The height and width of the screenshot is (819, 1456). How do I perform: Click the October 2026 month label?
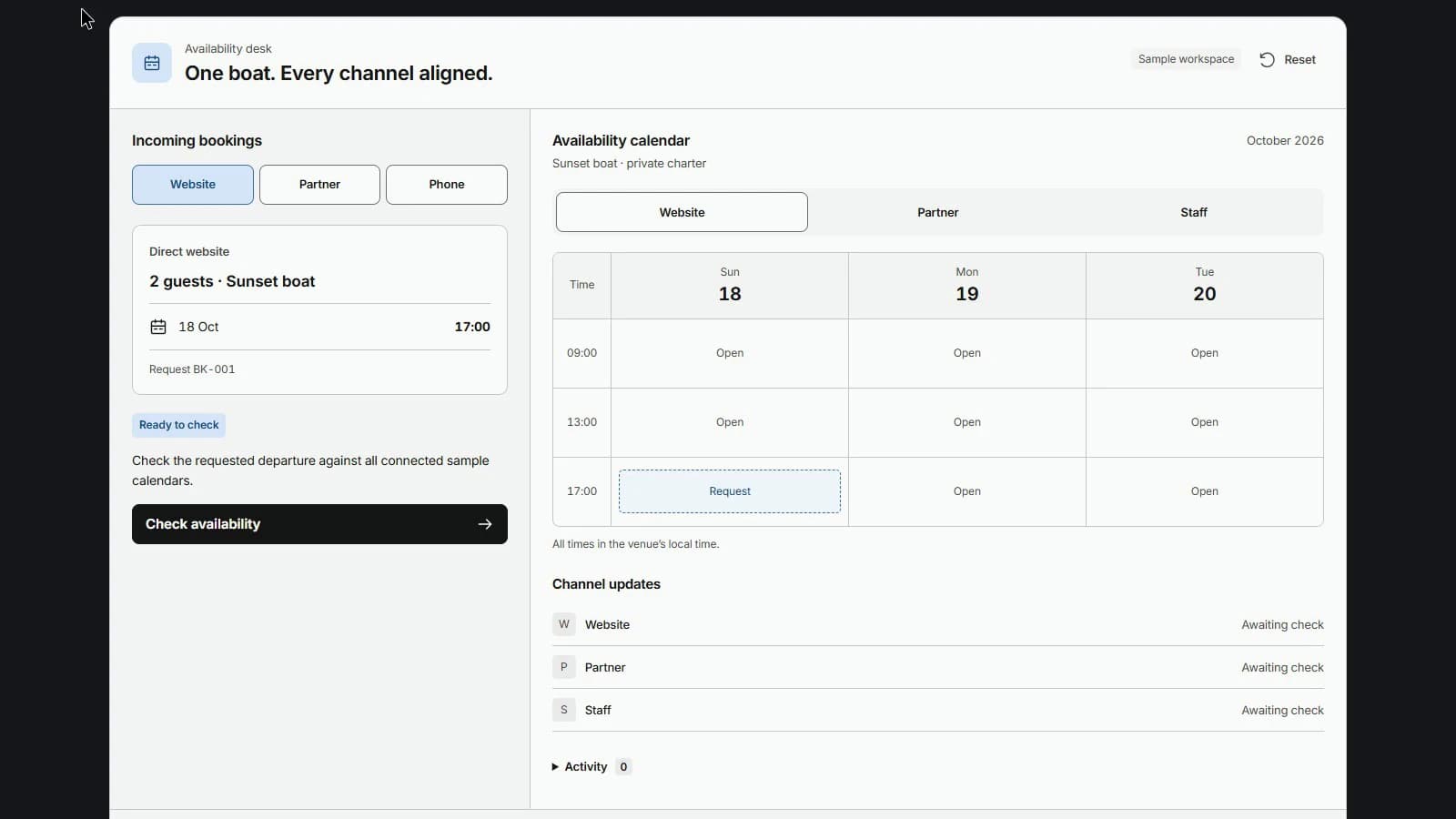point(1285,141)
